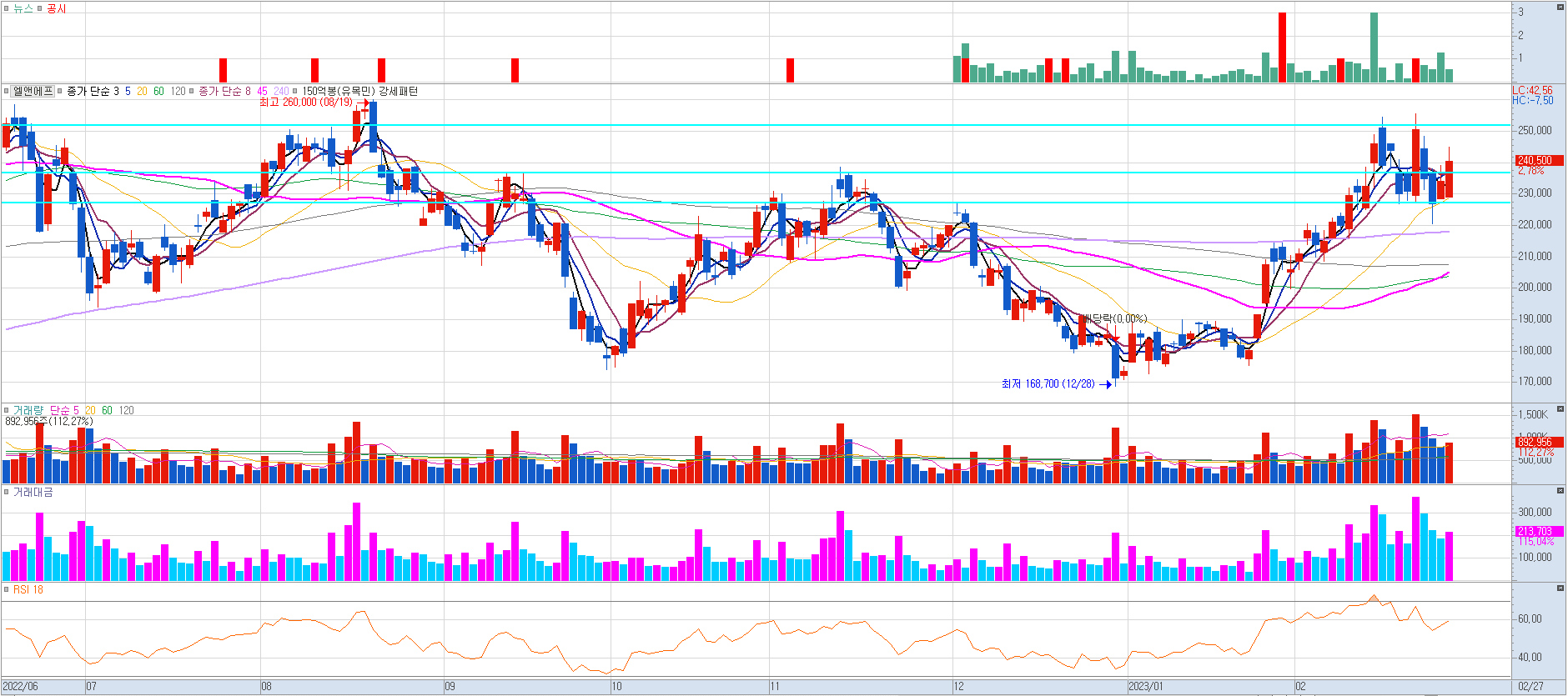The width and height of the screenshot is (1568, 696).
Task: Click the 2.78% change under the price tag
Action: (1530, 170)
